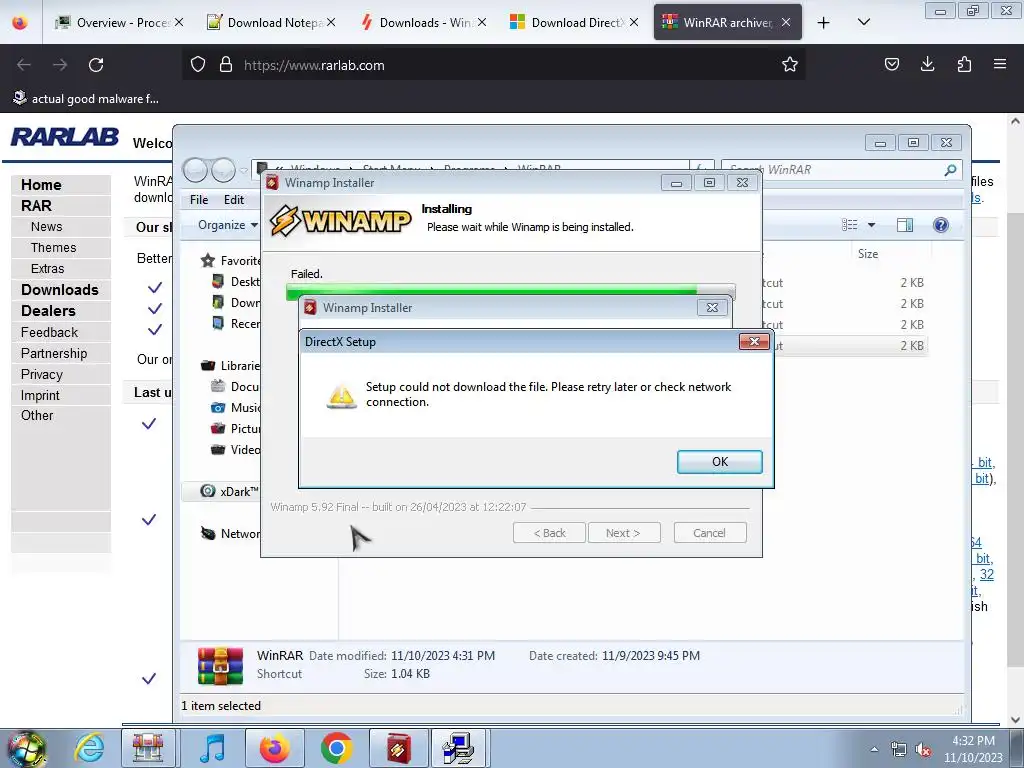Open Feedback in RARLAB sidebar

pos(49,332)
